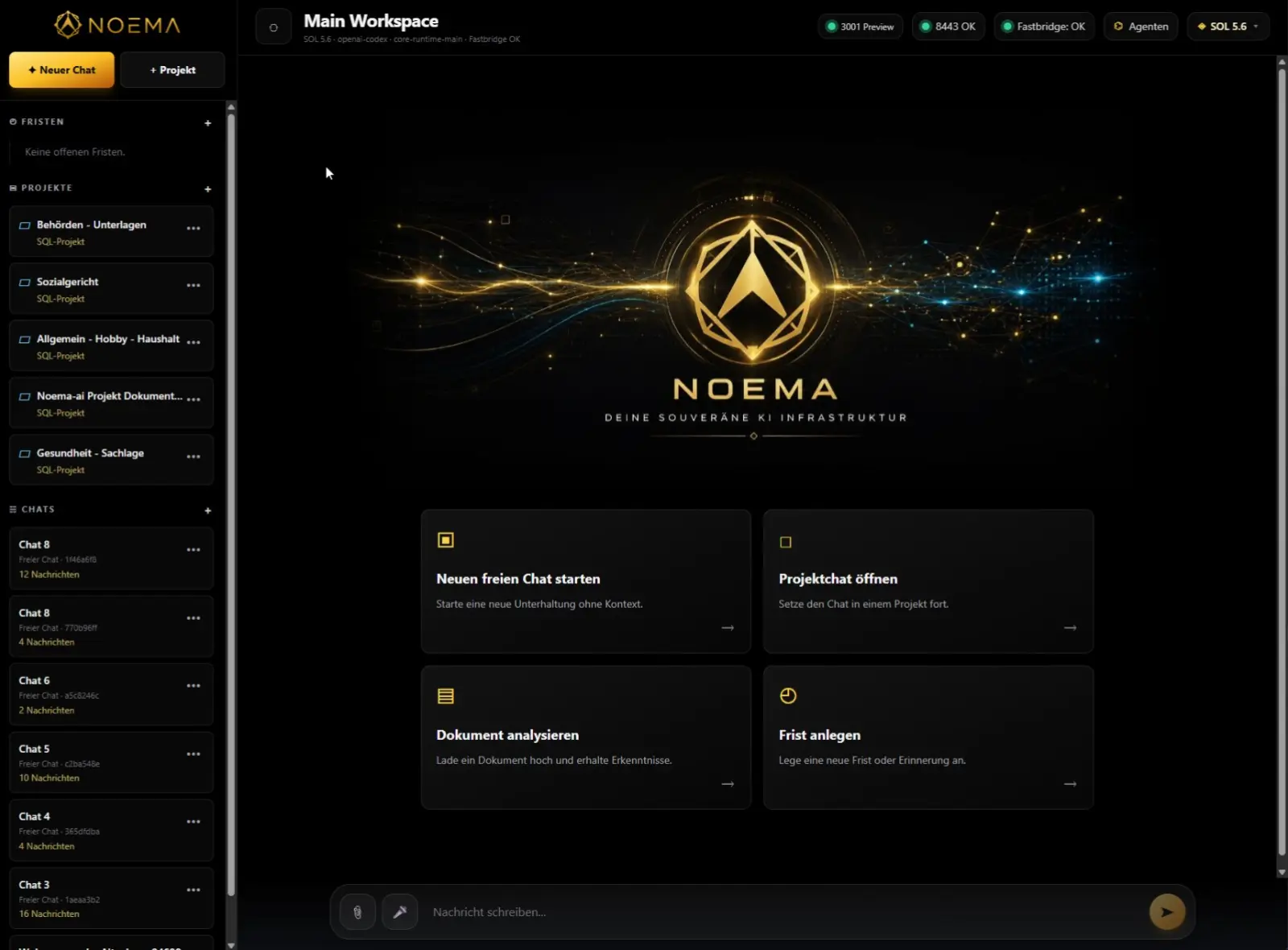Image resolution: width=1288 pixels, height=950 pixels.
Task: Select the Frist anlegen card
Action: [x=928, y=737]
